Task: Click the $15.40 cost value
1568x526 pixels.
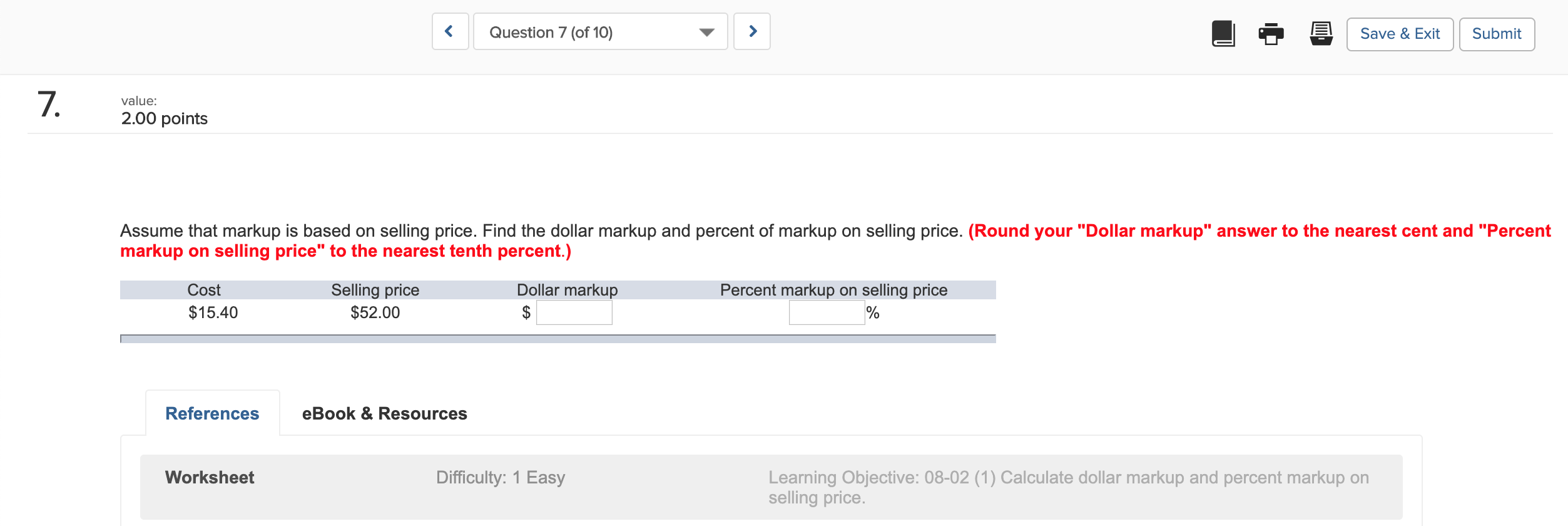Action: pos(213,312)
